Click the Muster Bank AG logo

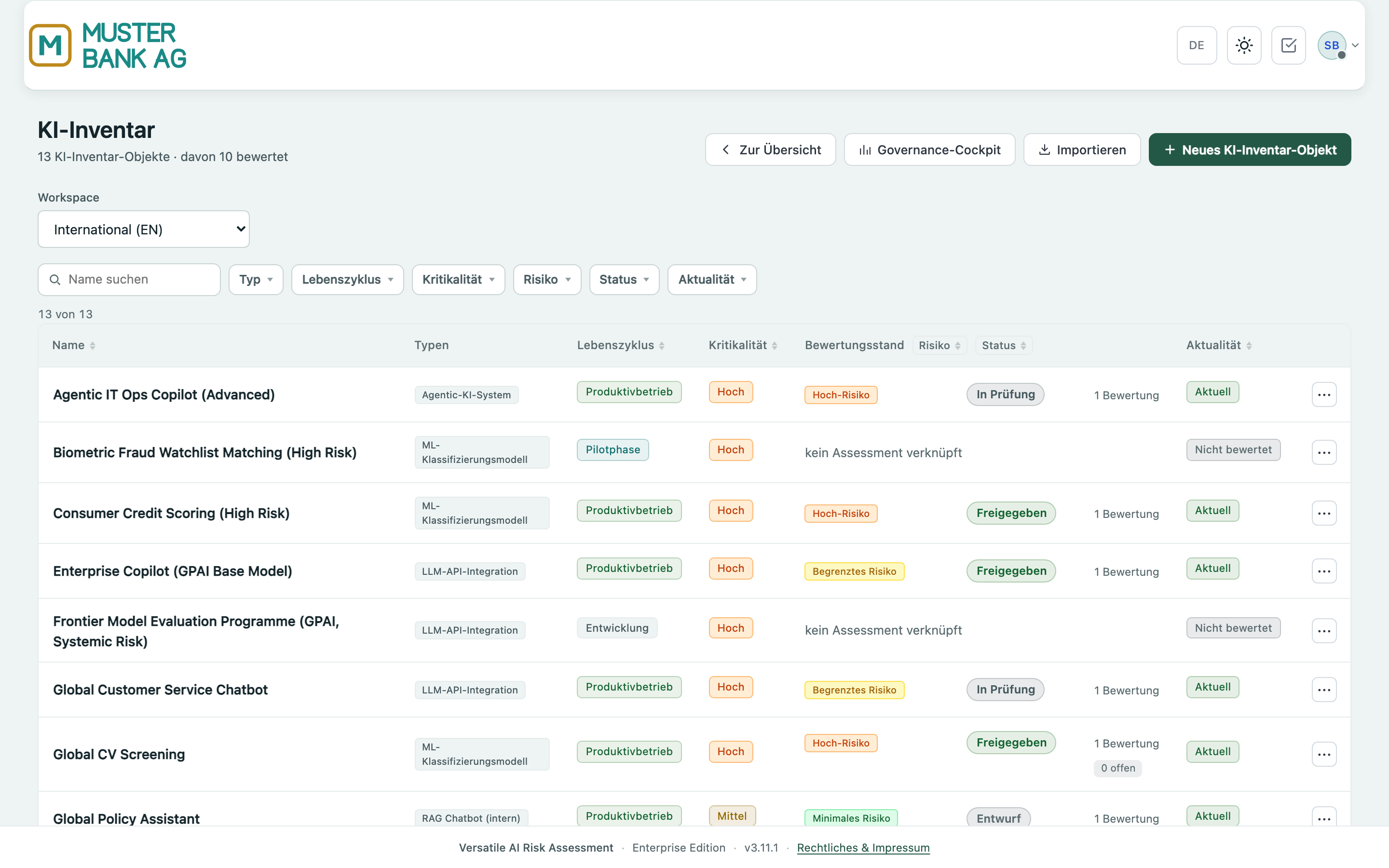pos(108,45)
